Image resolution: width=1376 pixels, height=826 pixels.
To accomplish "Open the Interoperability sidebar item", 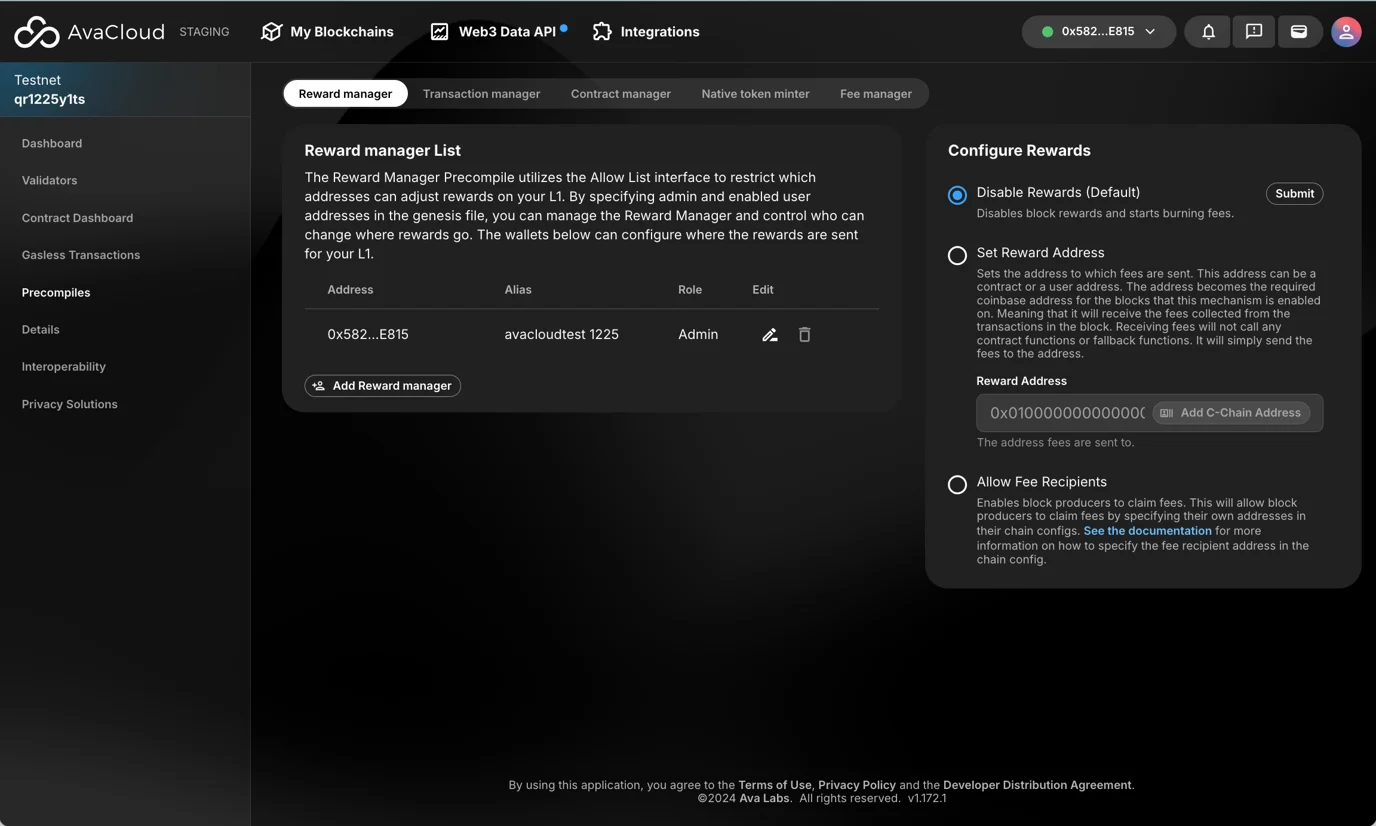I will coord(64,367).
